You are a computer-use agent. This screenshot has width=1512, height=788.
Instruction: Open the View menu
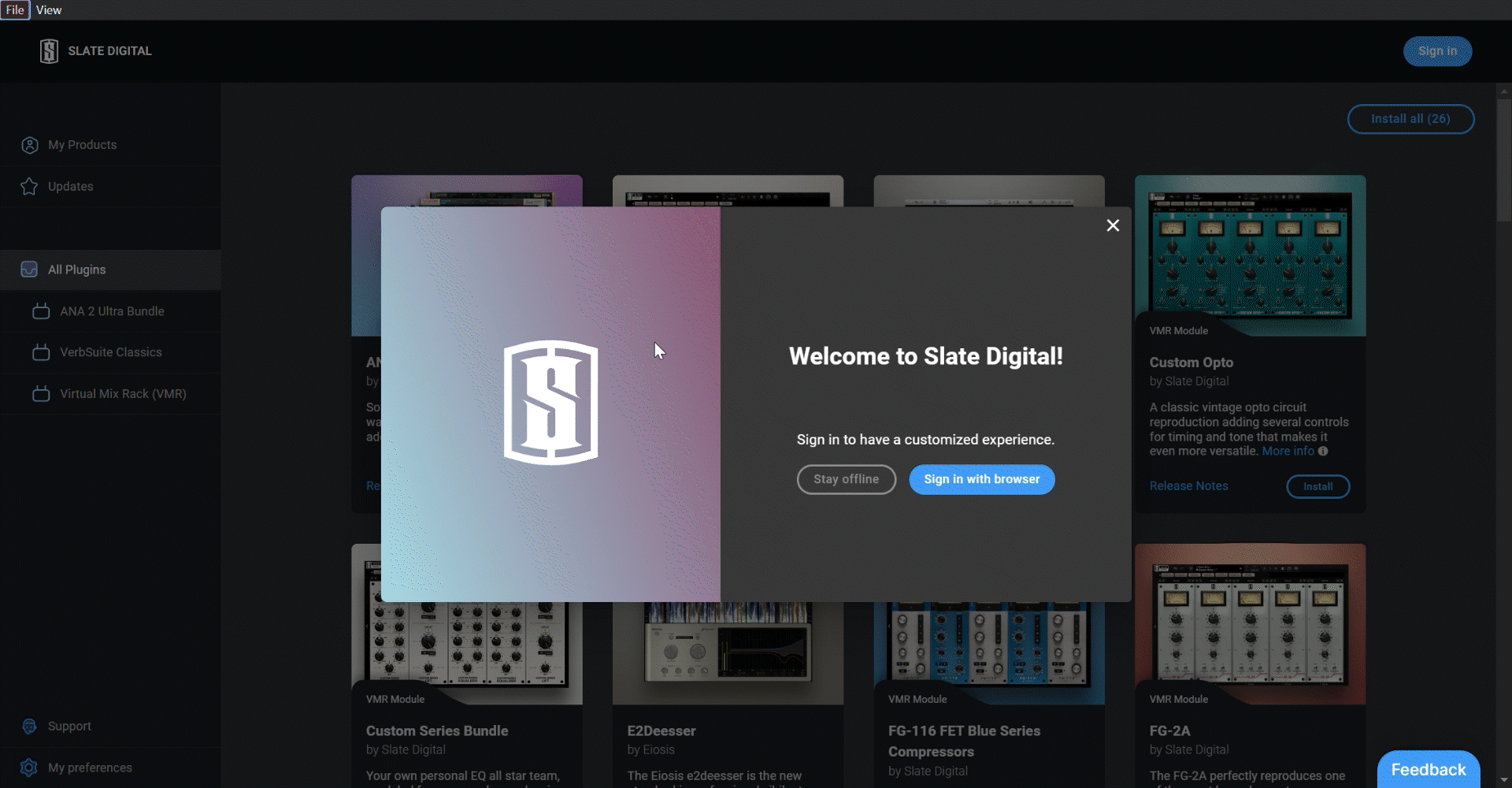click(49, 9)
